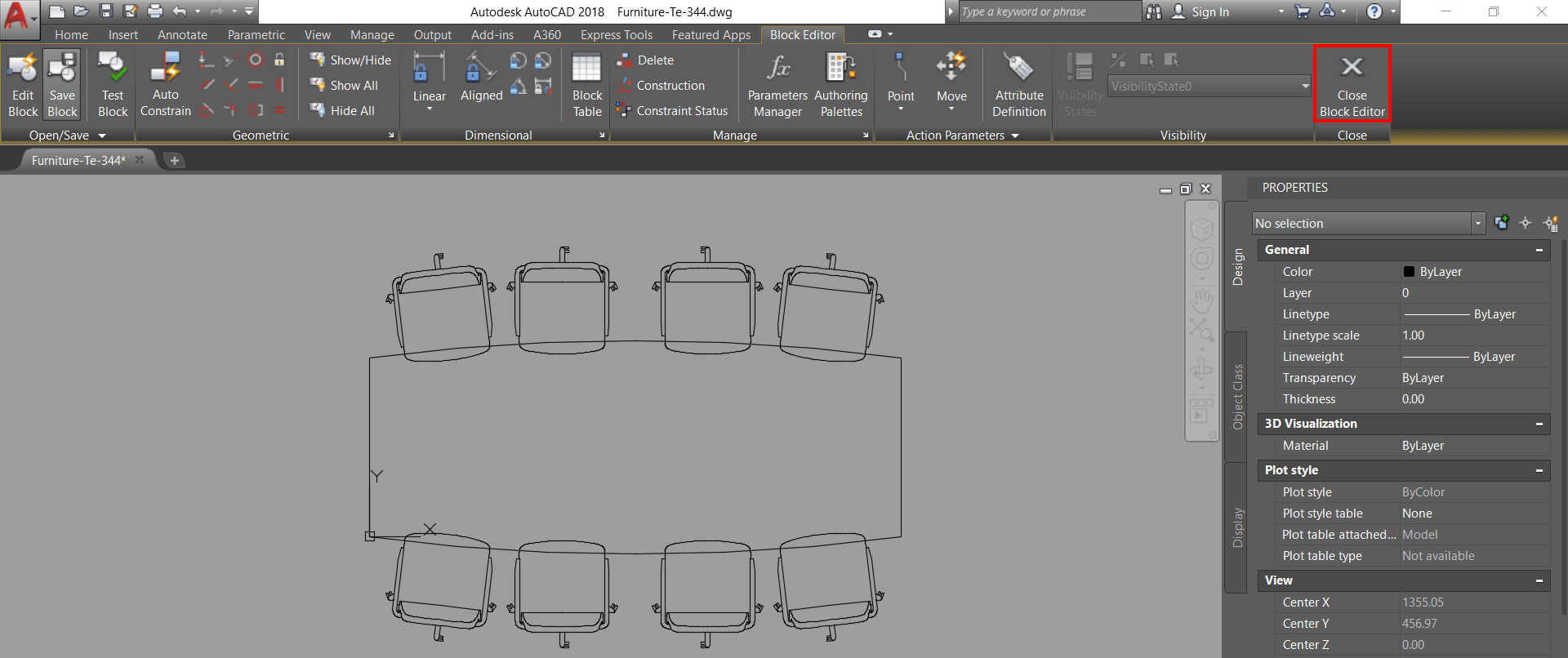Open the Autodesk App Store cart icon
Viewport: 1568px width, 658px height.
(x=1303, y=11)
